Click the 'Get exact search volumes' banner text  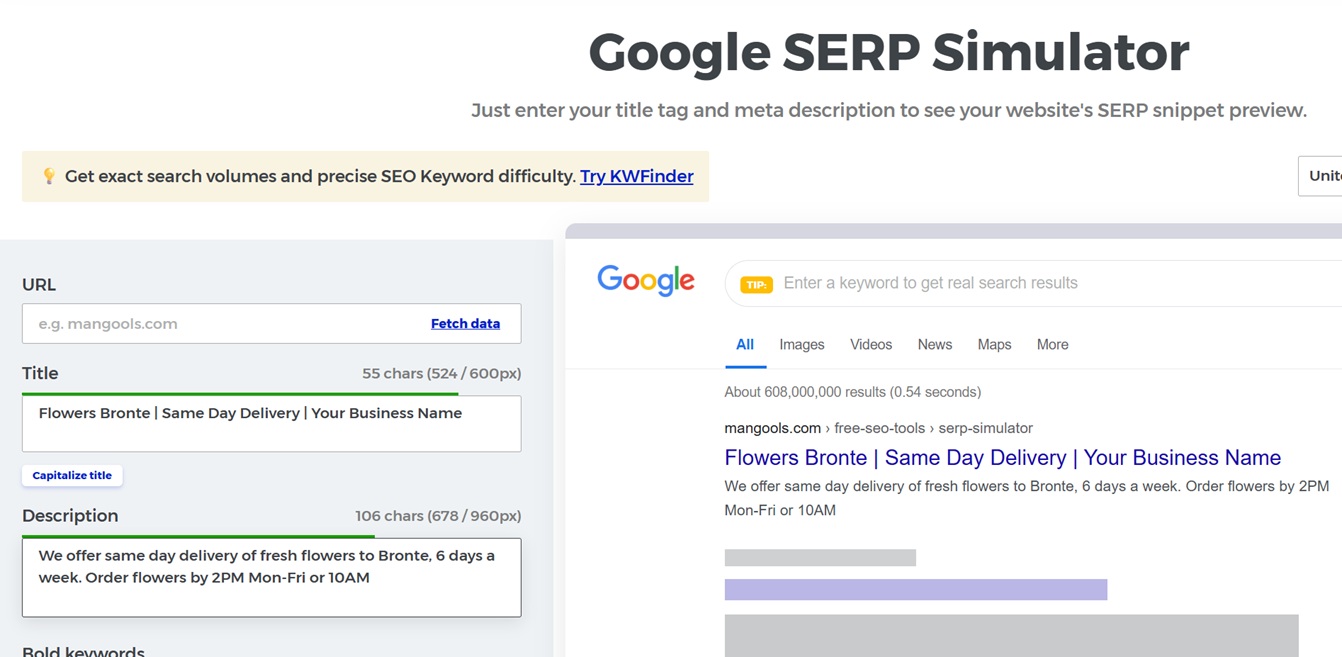point(320,176)
